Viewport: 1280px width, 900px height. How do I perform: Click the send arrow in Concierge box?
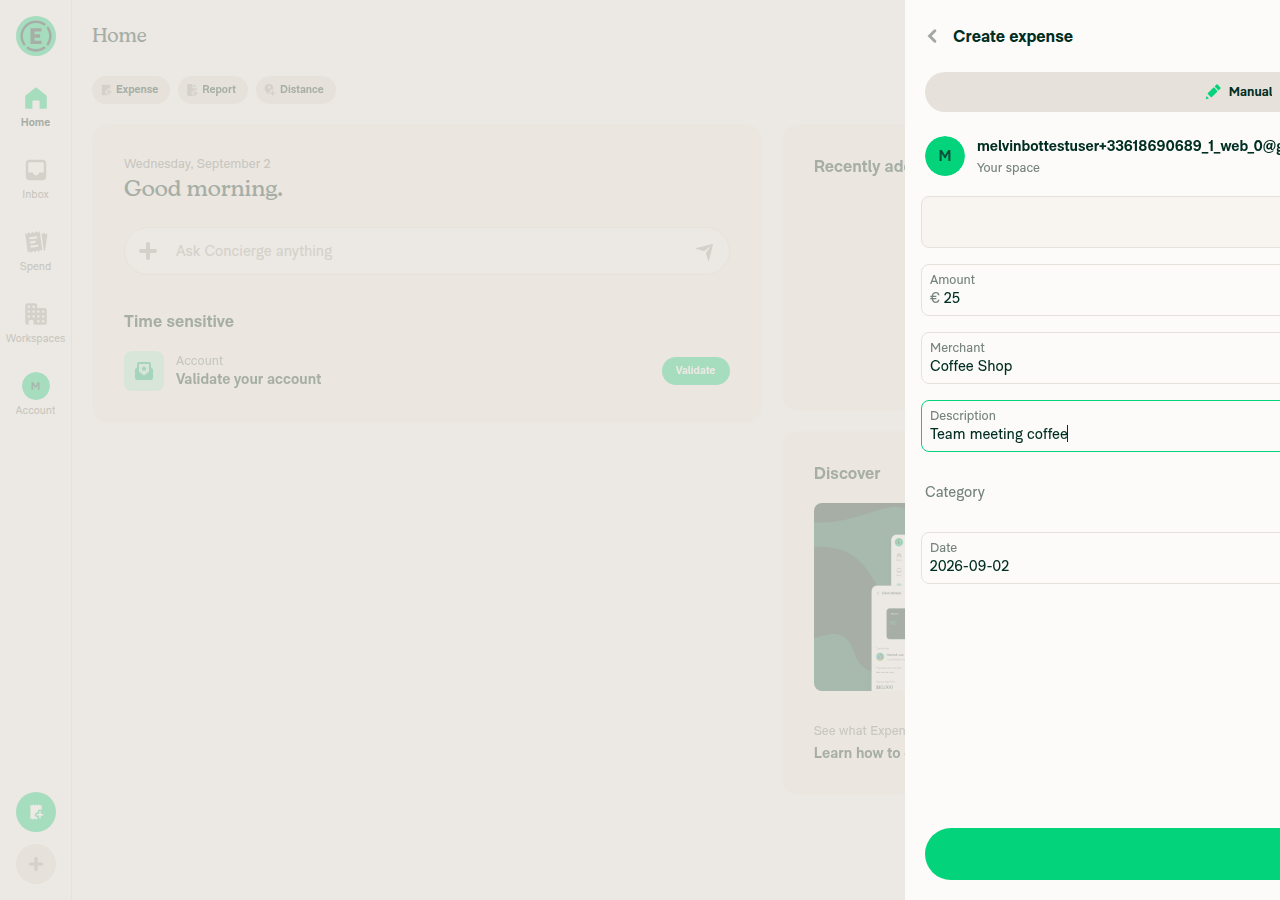(705, 251)
